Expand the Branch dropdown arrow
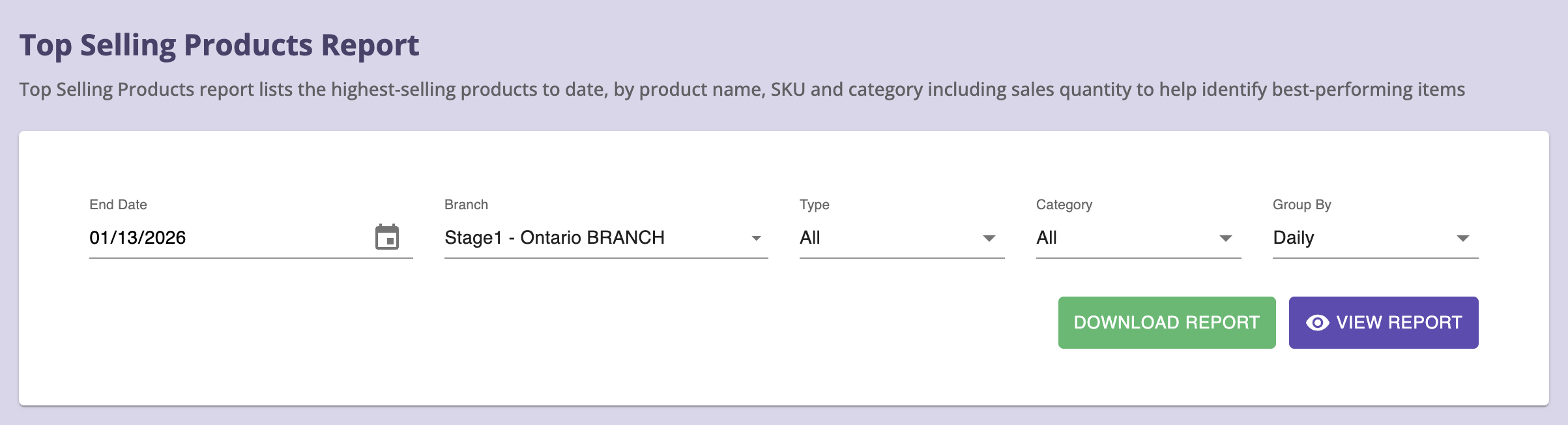This screenshot has width=1568, height=425. click(x=756, y=239)
